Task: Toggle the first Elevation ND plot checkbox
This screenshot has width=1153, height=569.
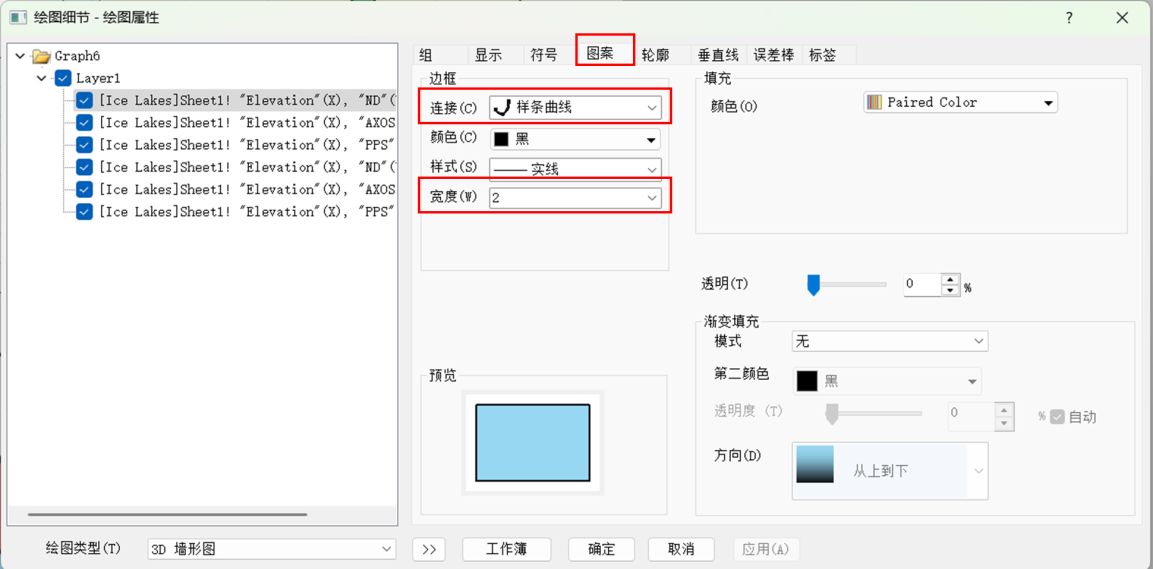Action: tap(85, 100)
